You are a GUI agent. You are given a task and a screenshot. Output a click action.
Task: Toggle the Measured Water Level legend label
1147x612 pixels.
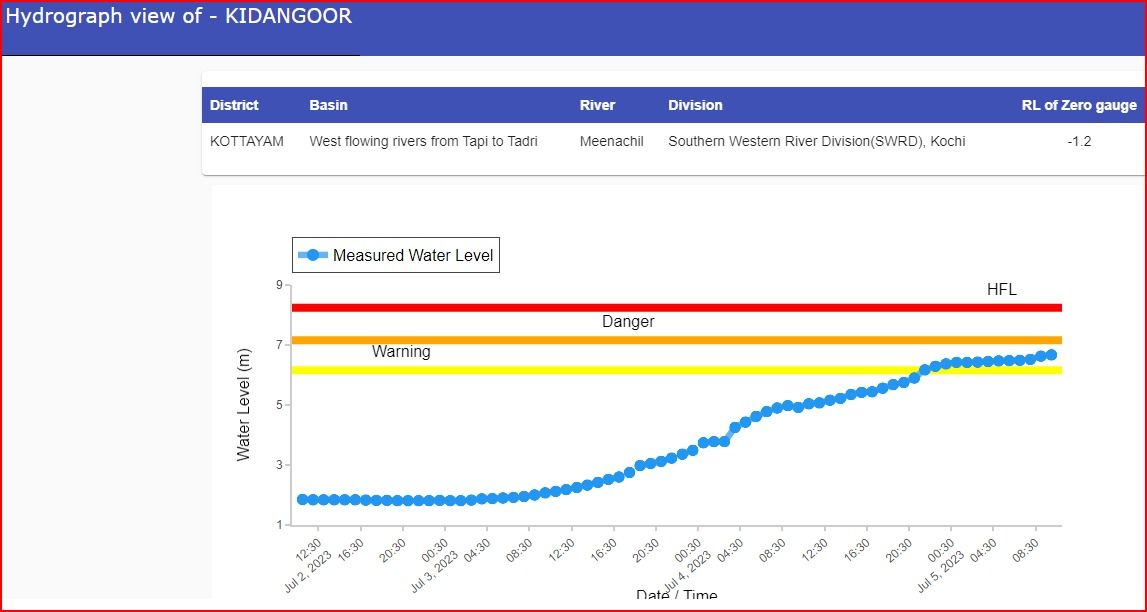413,255
